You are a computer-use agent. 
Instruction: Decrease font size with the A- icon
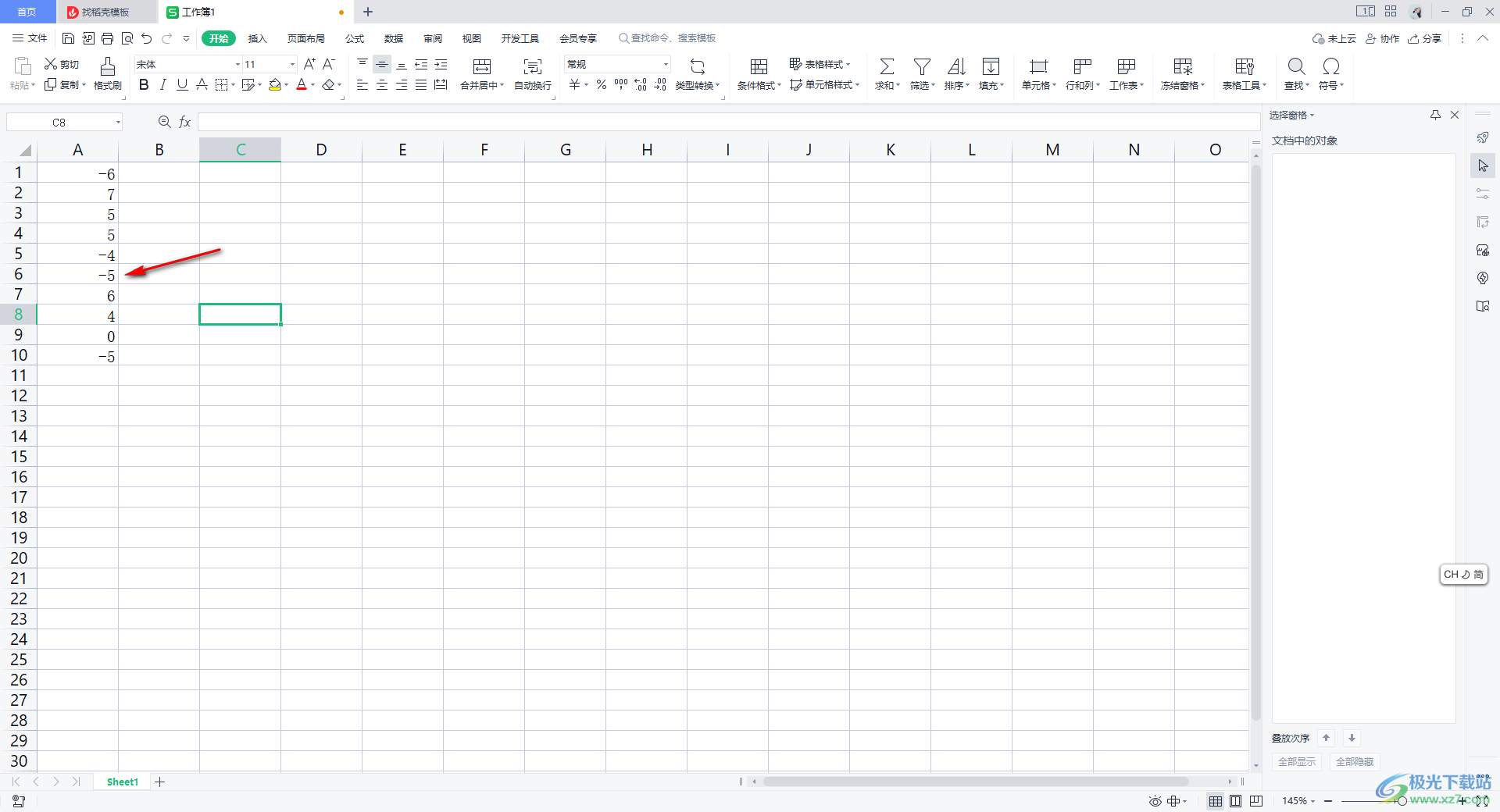tap(329, 64)
